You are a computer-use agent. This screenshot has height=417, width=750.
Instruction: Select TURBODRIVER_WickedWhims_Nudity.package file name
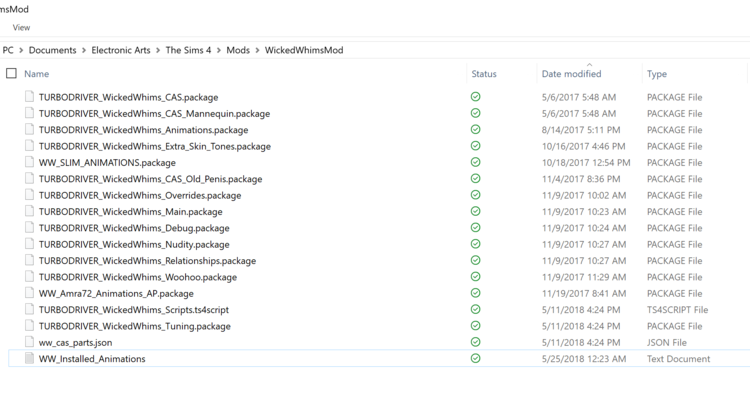(x=134, y=244)
